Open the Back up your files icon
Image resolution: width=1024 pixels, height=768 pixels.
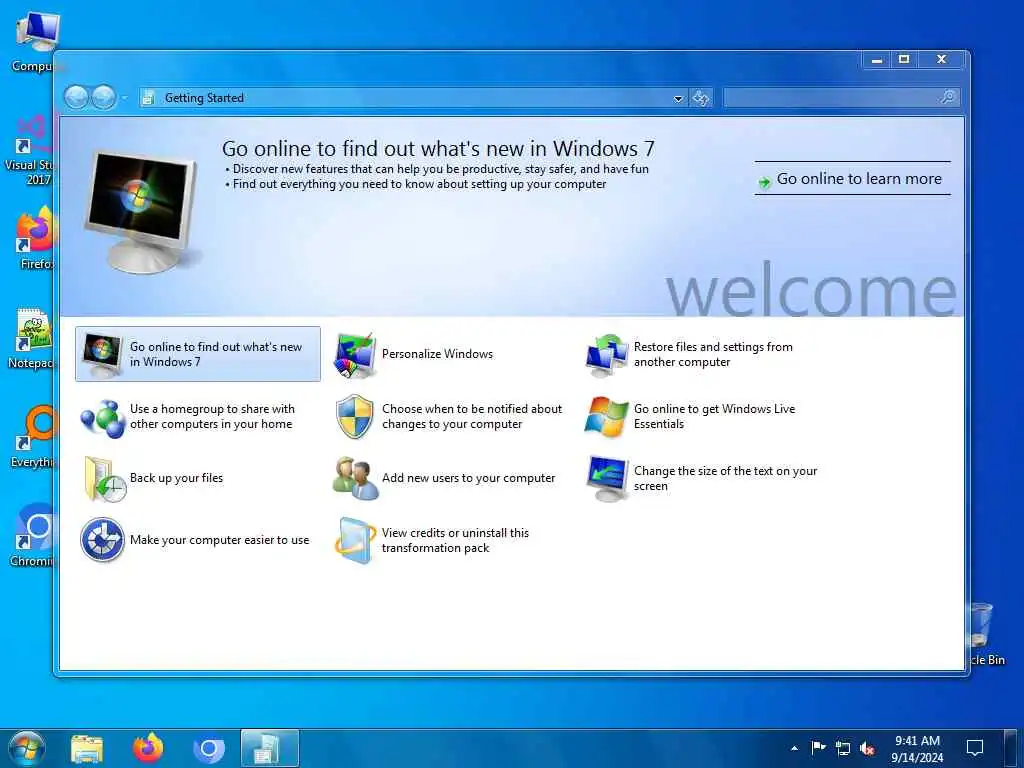(104, 479)
